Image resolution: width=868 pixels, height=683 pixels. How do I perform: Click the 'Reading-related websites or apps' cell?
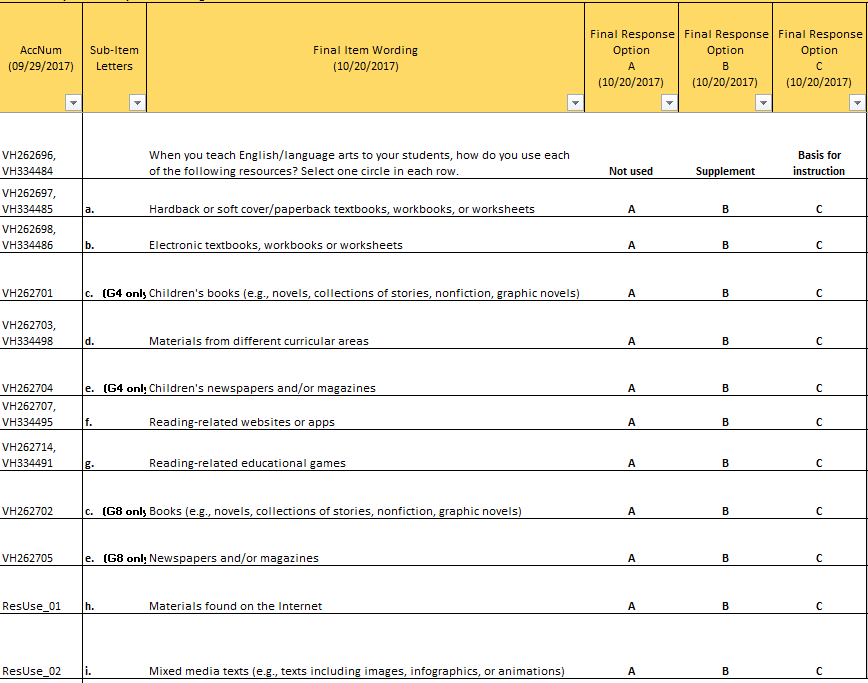tap(241, 422)
